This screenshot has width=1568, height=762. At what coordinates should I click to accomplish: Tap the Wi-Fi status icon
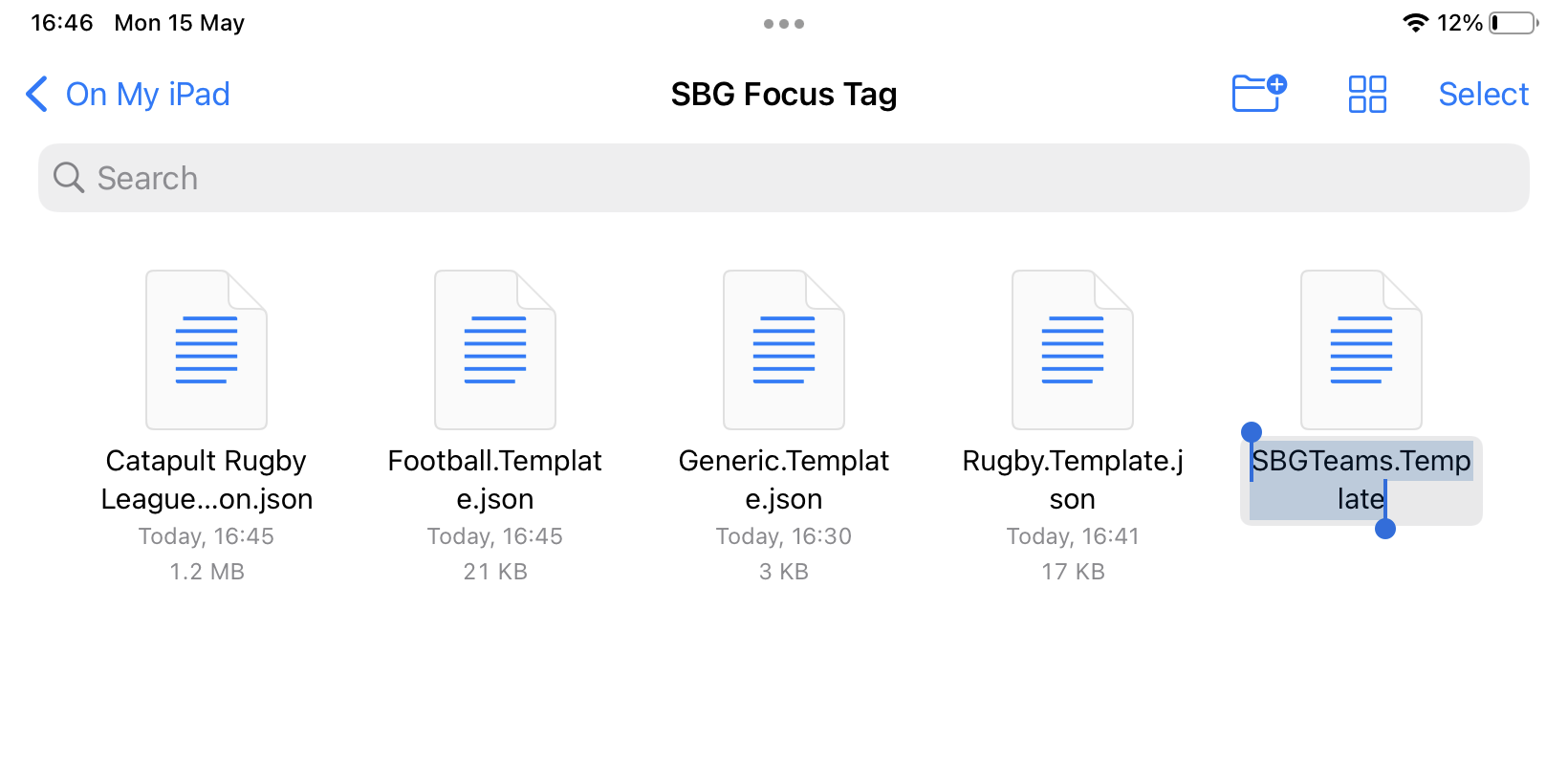pyautogui.click(x=1415, y=23)
